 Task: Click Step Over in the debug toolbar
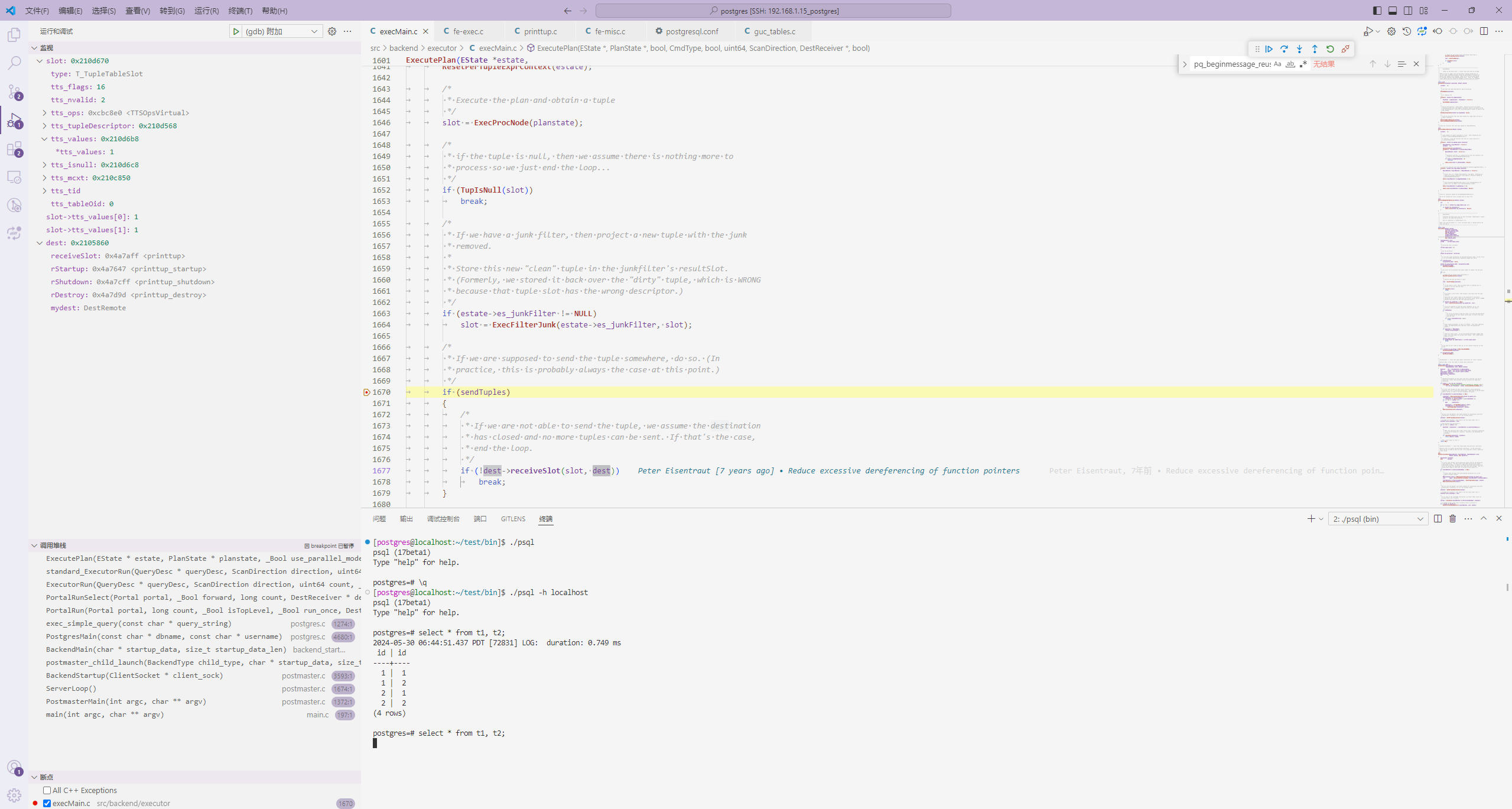click(x=1284, y=49)
